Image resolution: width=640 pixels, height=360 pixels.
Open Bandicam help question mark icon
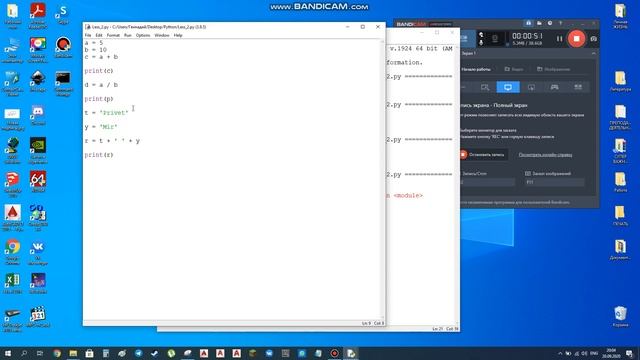pos(560,23)
